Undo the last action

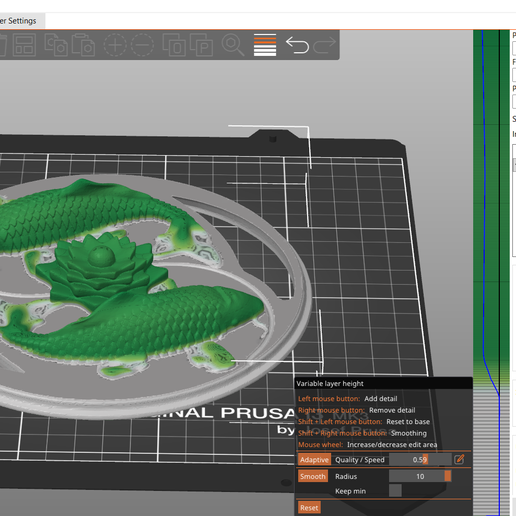click(297, 45)
